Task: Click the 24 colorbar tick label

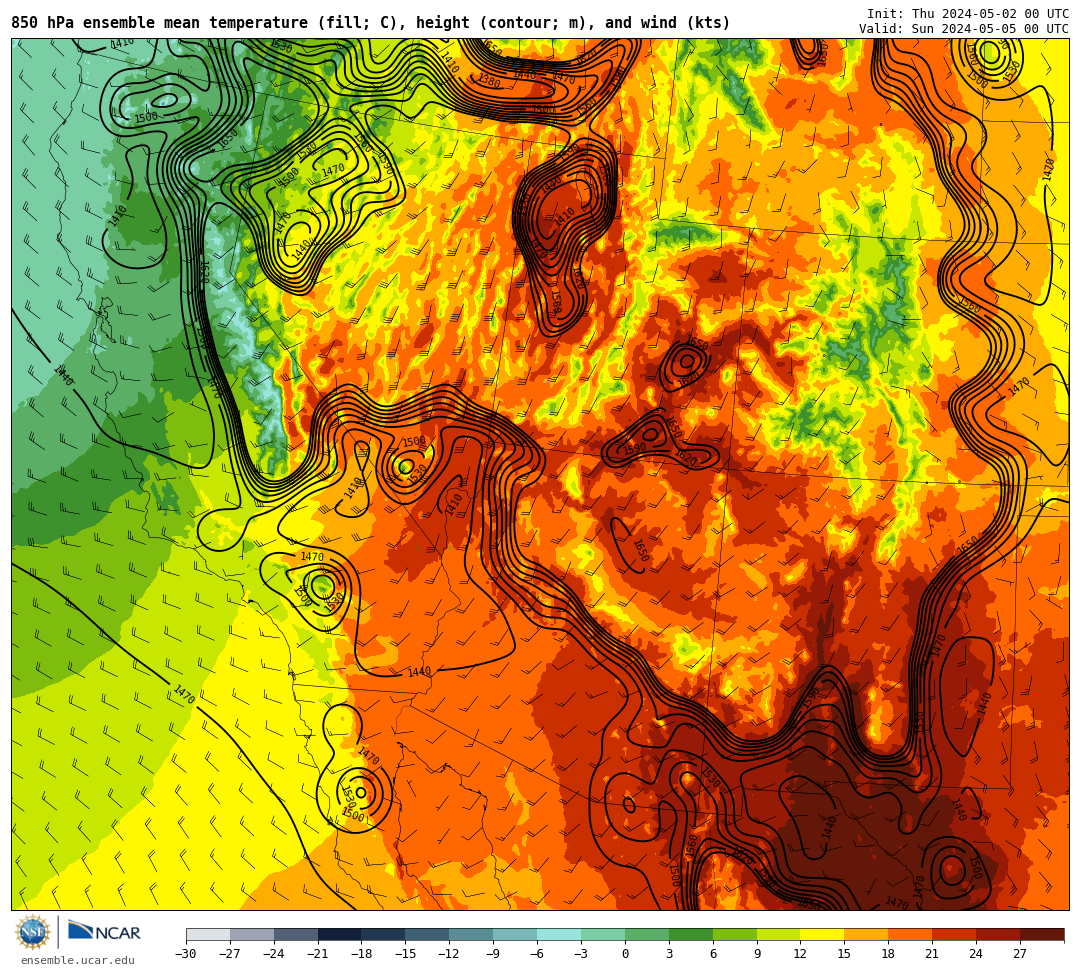Action: (x=976, y=954)
